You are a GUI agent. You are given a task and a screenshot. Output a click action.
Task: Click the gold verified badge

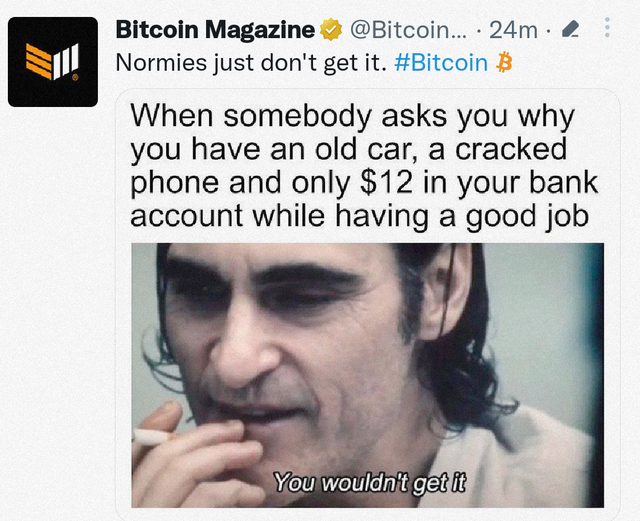[331, 30]
